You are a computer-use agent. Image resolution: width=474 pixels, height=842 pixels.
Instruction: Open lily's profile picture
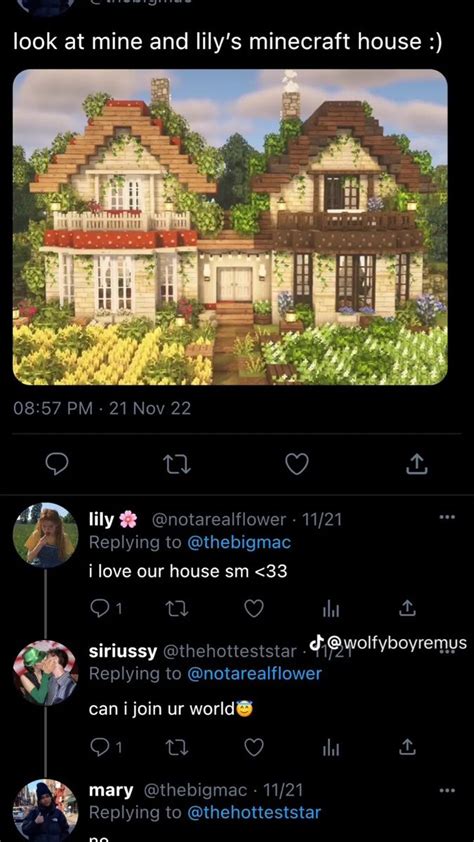tap(45, 535)
